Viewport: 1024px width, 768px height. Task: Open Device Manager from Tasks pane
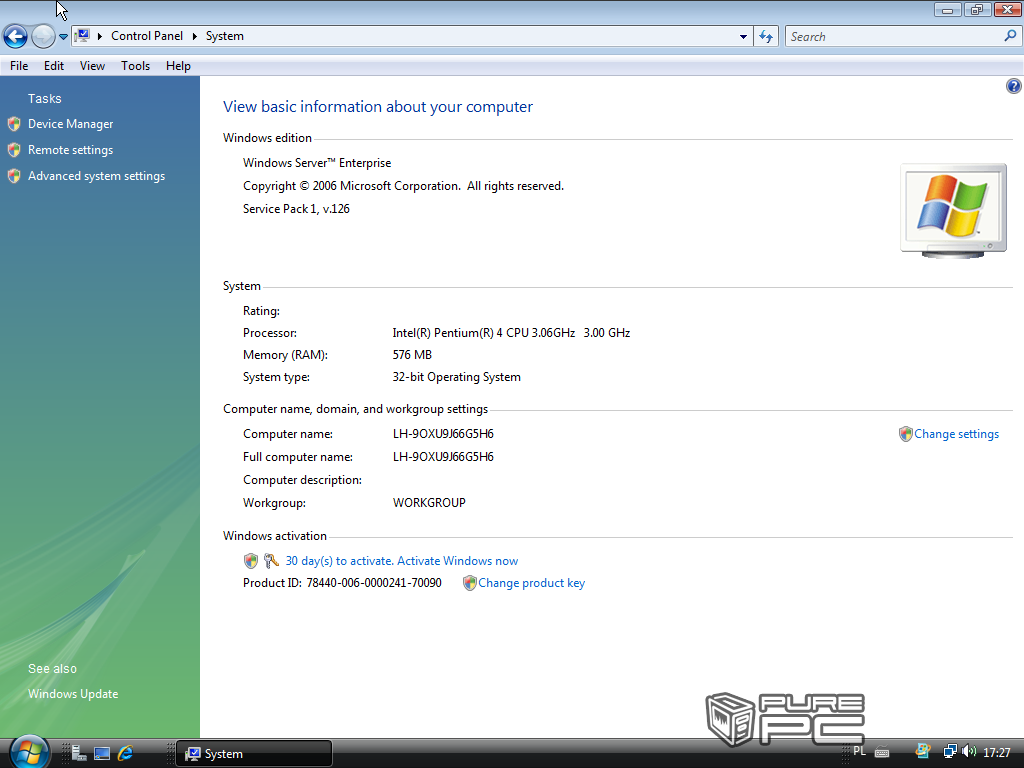click(x=70, y=124)
